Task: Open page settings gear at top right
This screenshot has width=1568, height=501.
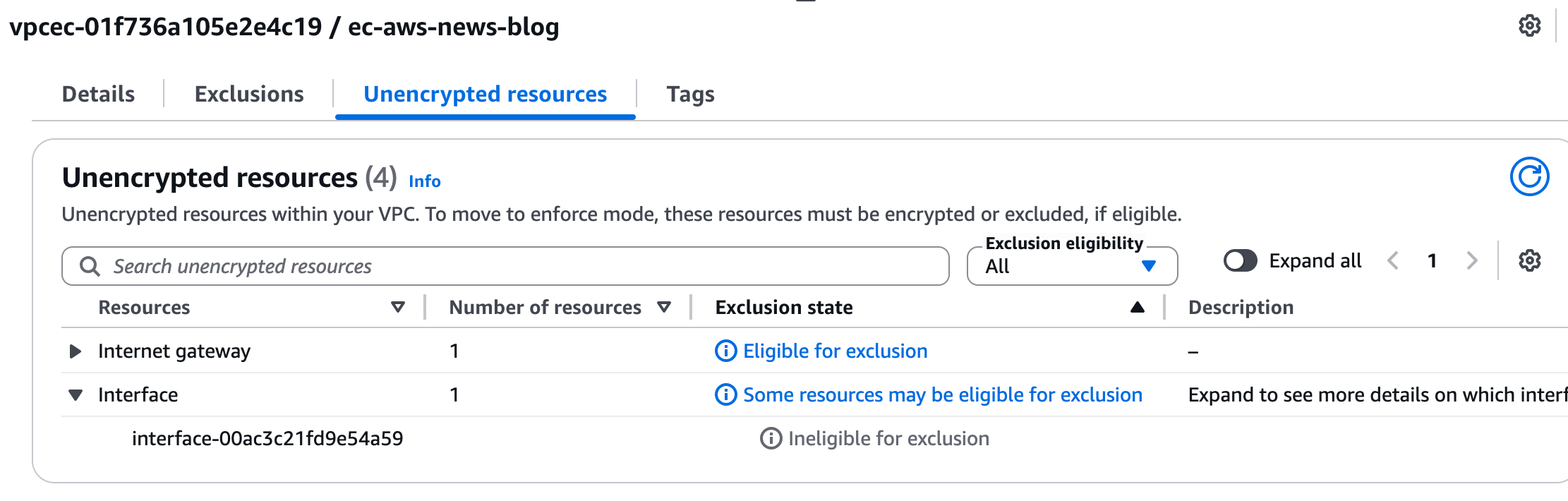Action: click(1529, 26)
